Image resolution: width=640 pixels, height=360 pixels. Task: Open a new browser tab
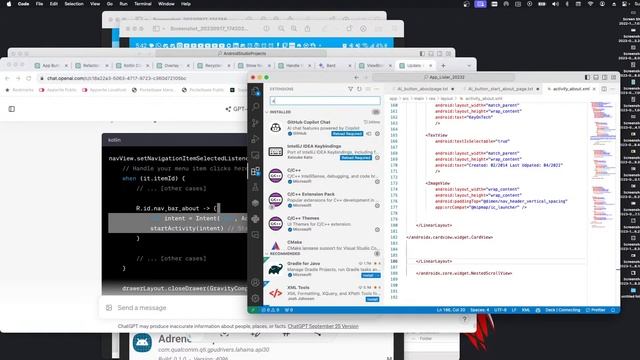(x=443, y=65)
